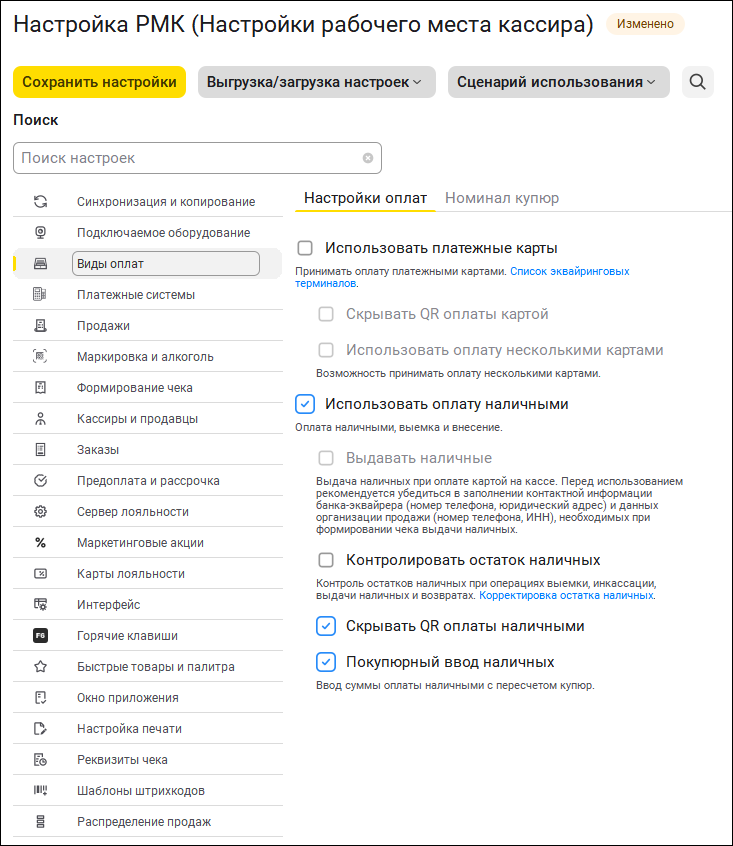Screen dimensions: 733x846
Task: Expand Сценарий использования dropdown
Action: click(557, 82)
